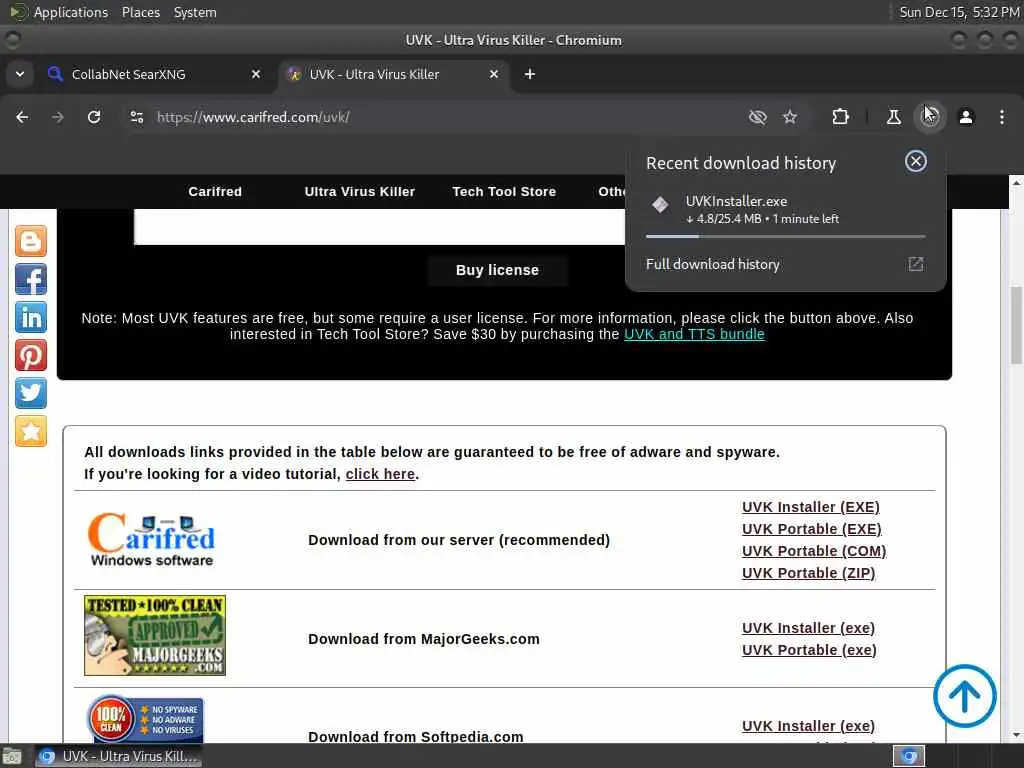Click the date and time clock

coord(959,12)
